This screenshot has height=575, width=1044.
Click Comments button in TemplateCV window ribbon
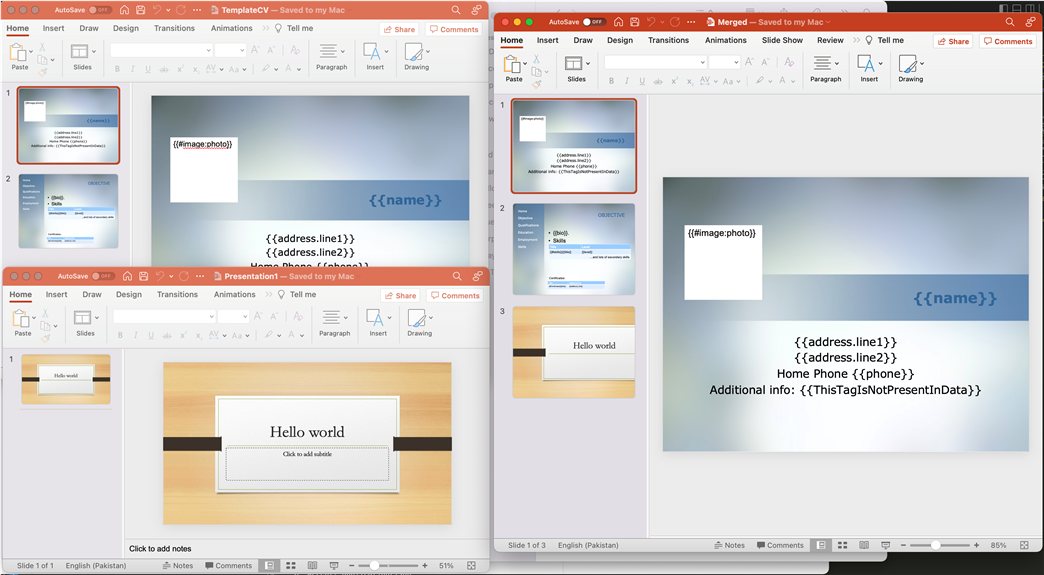pyautogui.click(x=454, y=29)
